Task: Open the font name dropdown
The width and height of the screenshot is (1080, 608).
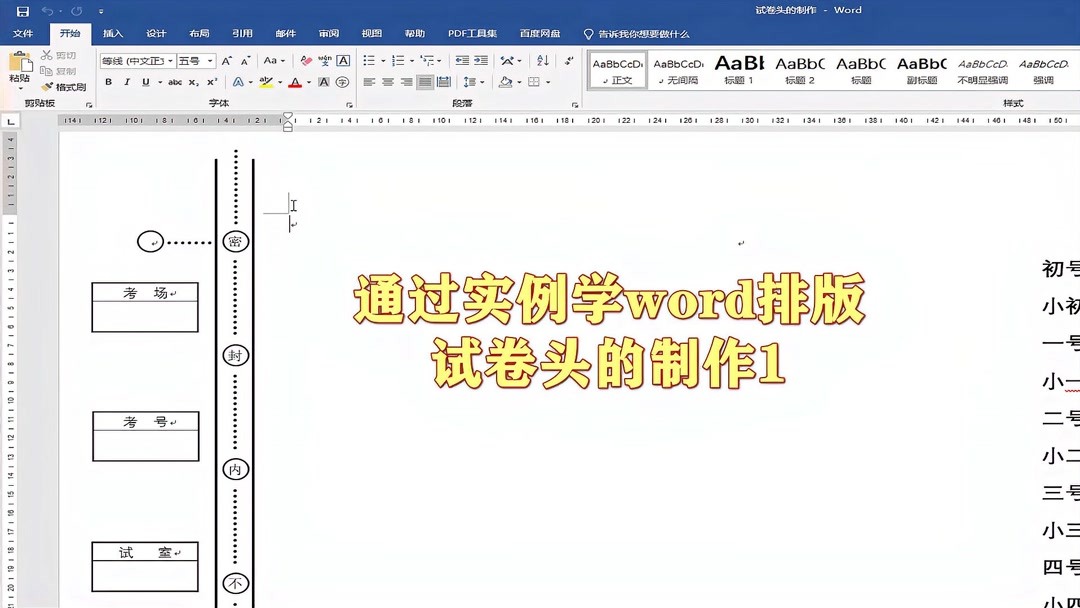Action: [x=170, y=60]
